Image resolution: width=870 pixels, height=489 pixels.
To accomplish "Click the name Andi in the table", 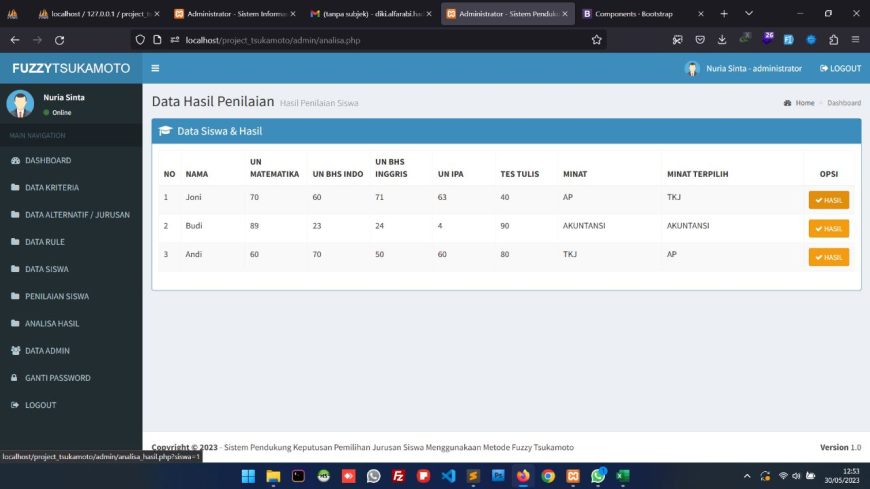I will pyautogui.click(x=194, y=254).
